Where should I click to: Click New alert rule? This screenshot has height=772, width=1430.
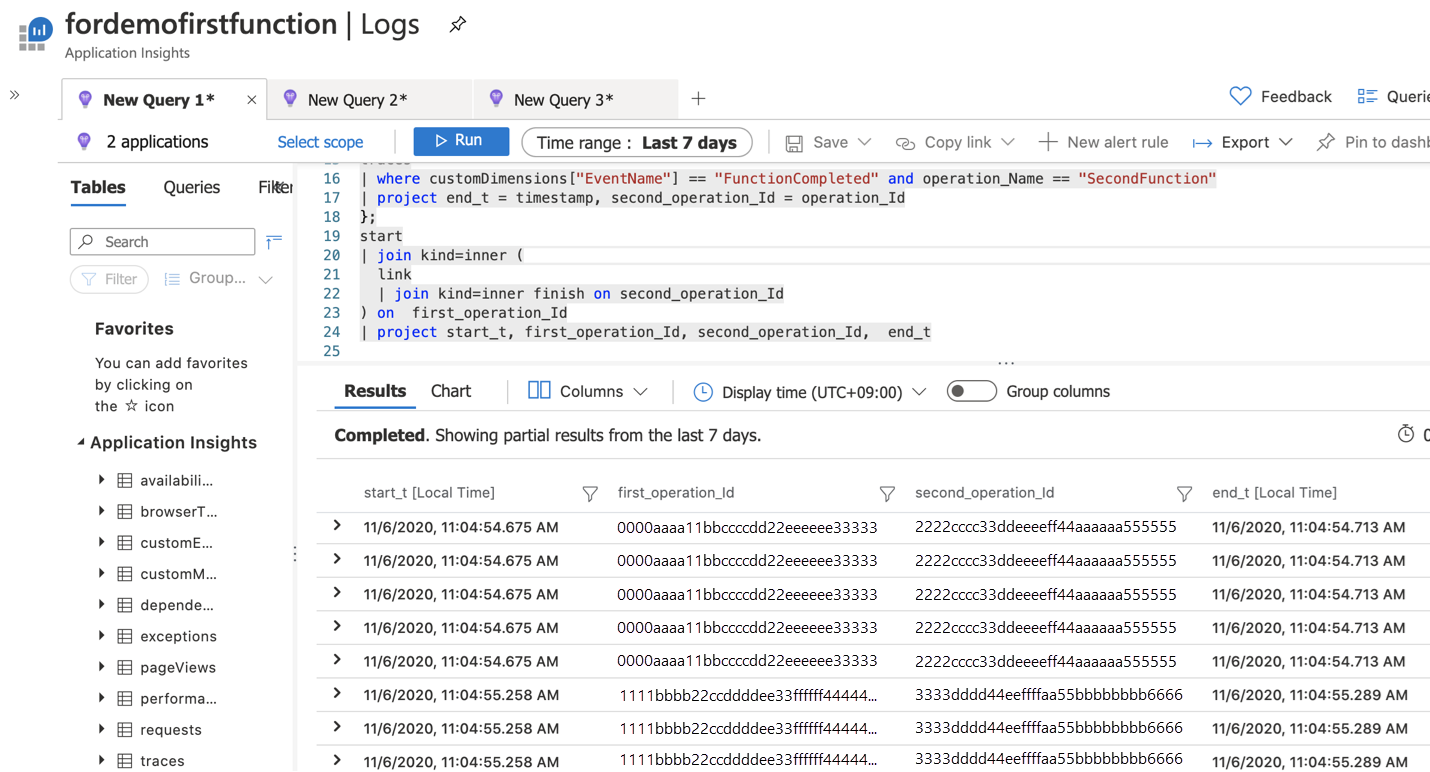[1104, 142]
